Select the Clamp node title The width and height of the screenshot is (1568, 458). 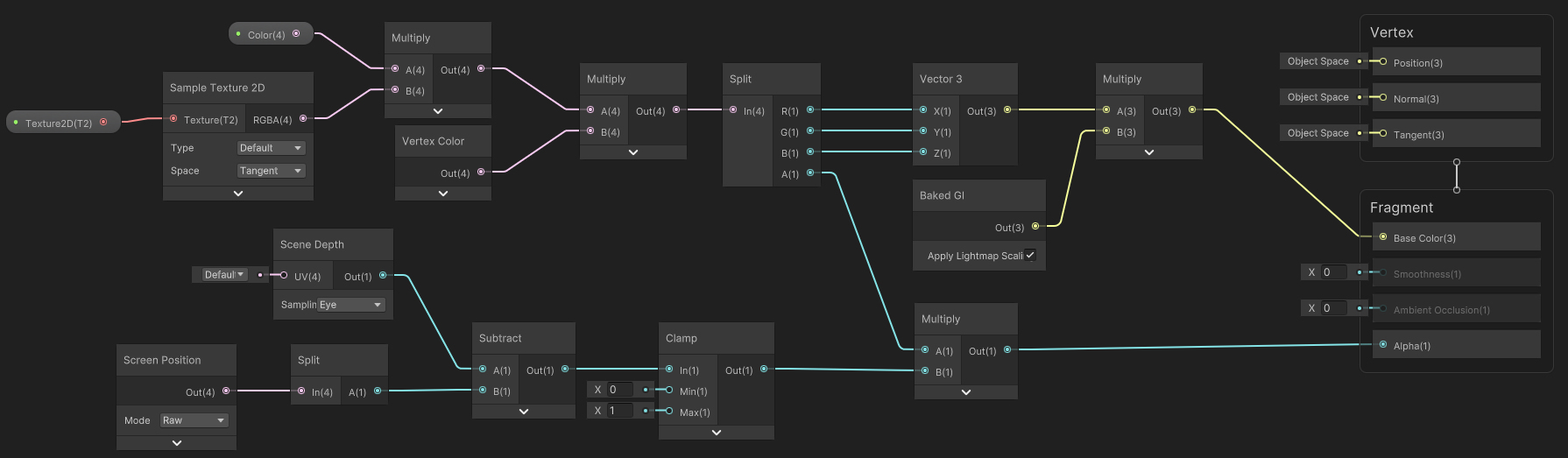coord(682,338)
